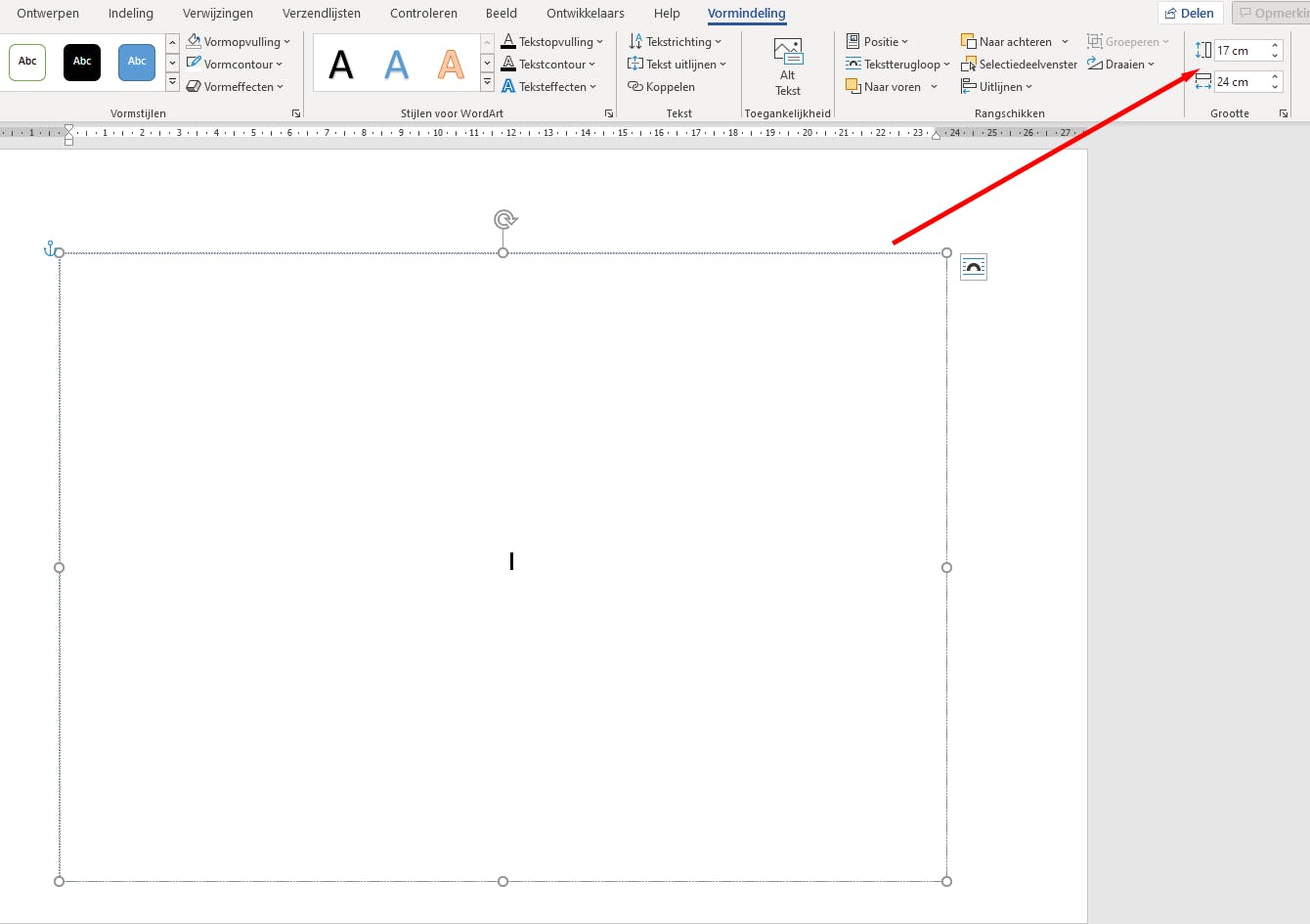Click the shape height field showing 17 cm

tap(1241, 51)
